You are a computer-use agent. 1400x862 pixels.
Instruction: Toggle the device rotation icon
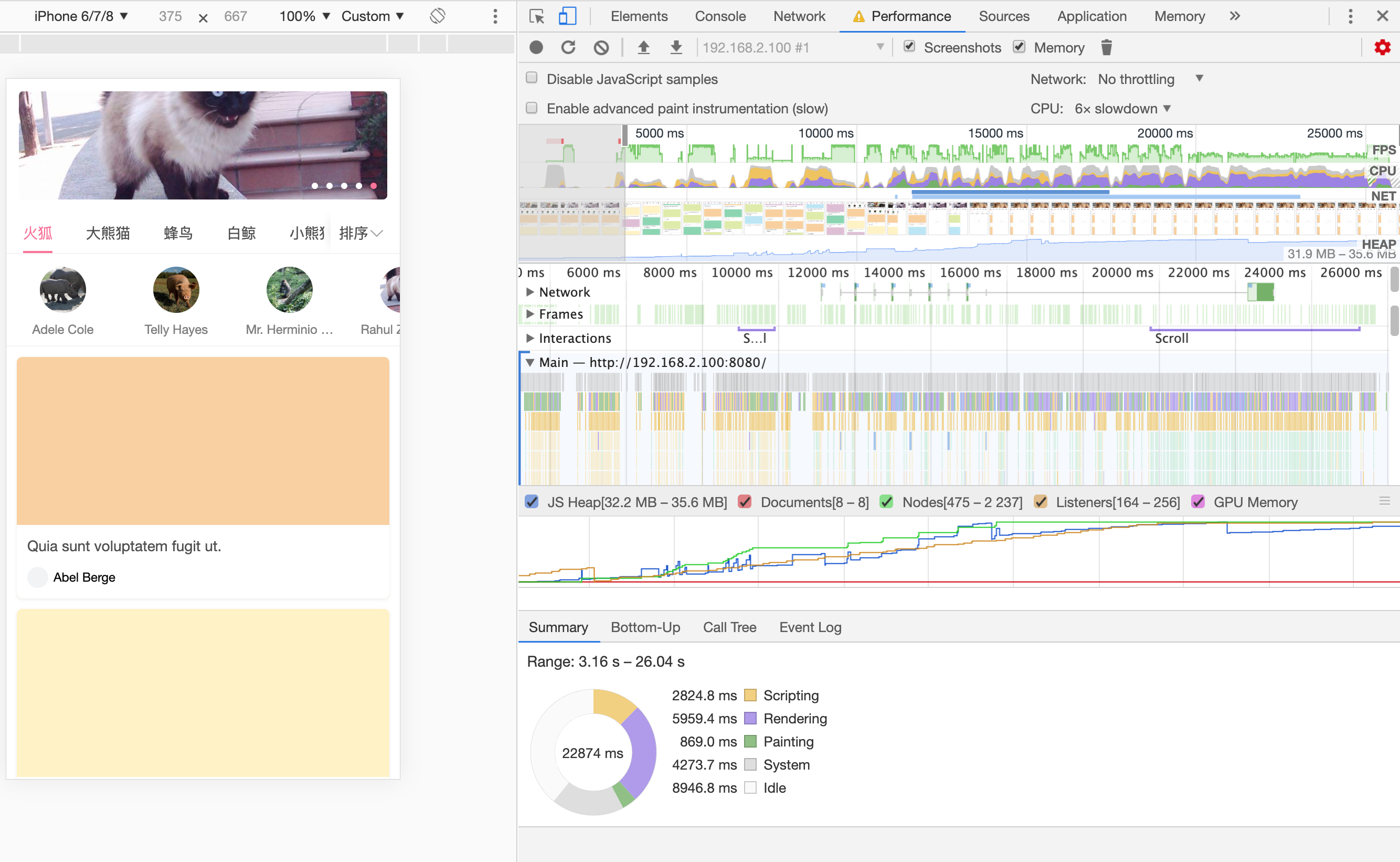coord(437,16)
